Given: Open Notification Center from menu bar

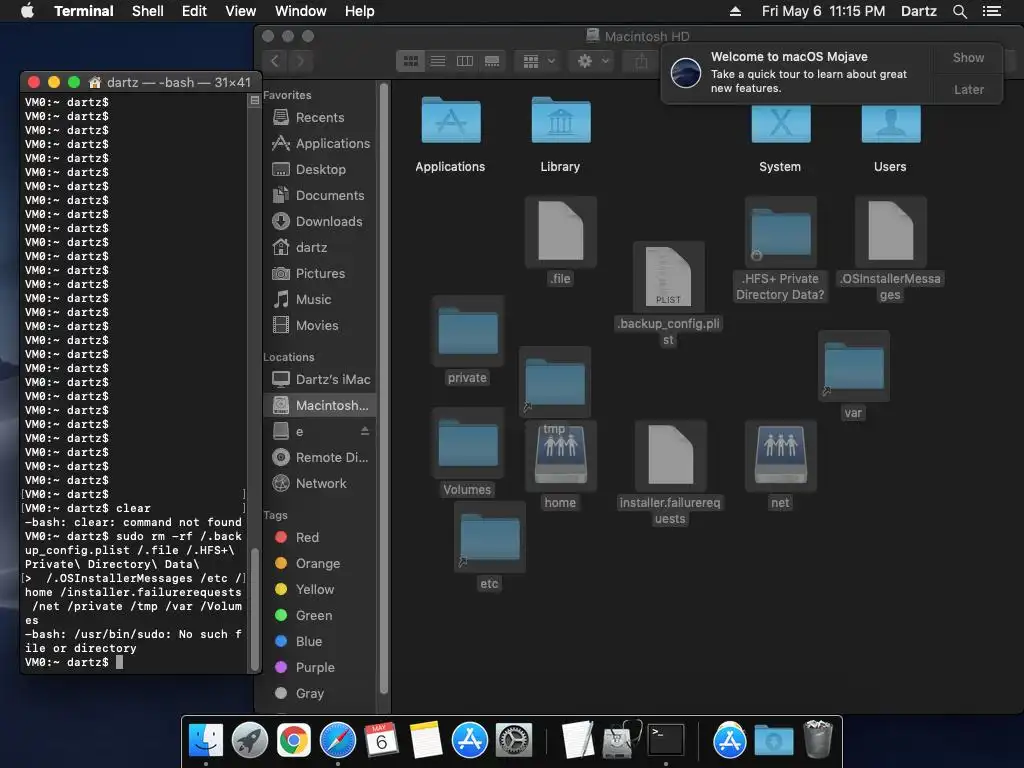Looking at the screenshot, I should tap(992, 11).
